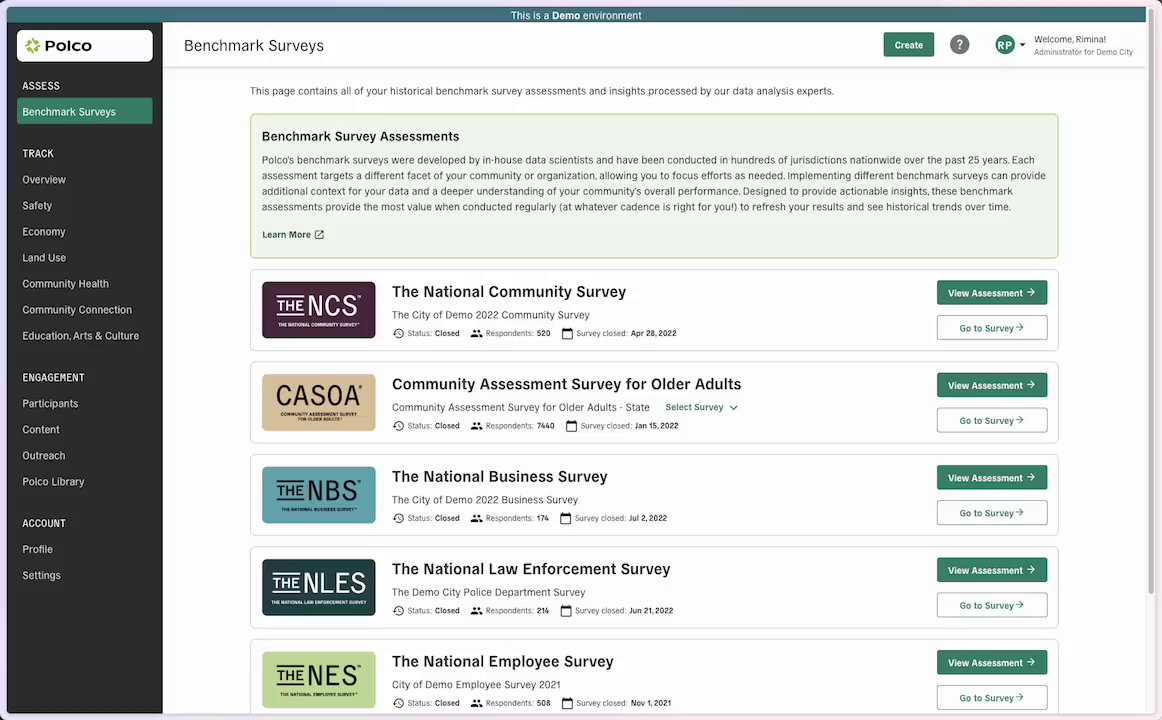Expand the Select Survey dropdown for CASOA
The image size is (1162, 720).
pyautogui.click(x=701, y=407)
